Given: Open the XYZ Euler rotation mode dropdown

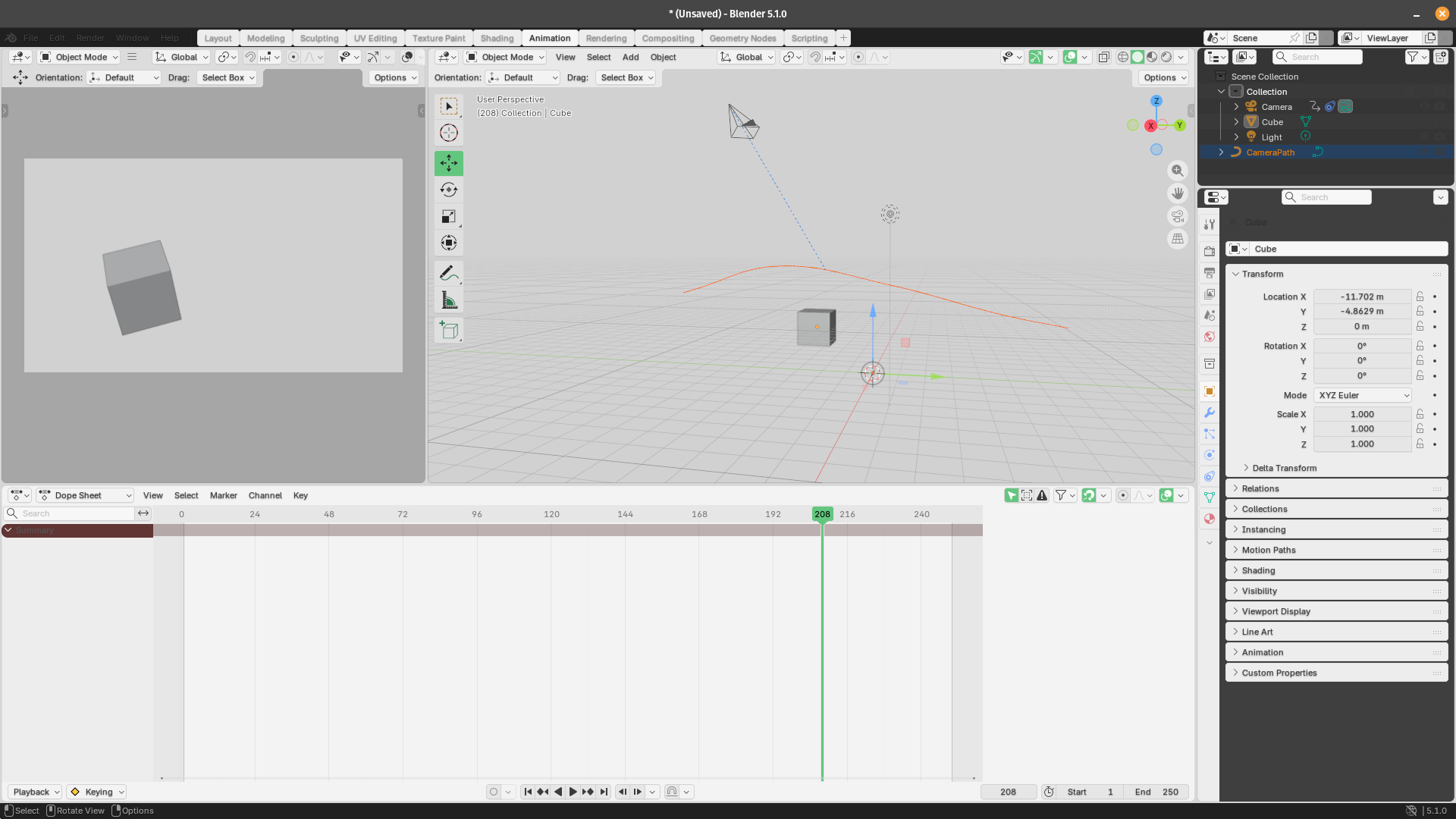Looking at the screenshot, I should (x=1363, y=395).
